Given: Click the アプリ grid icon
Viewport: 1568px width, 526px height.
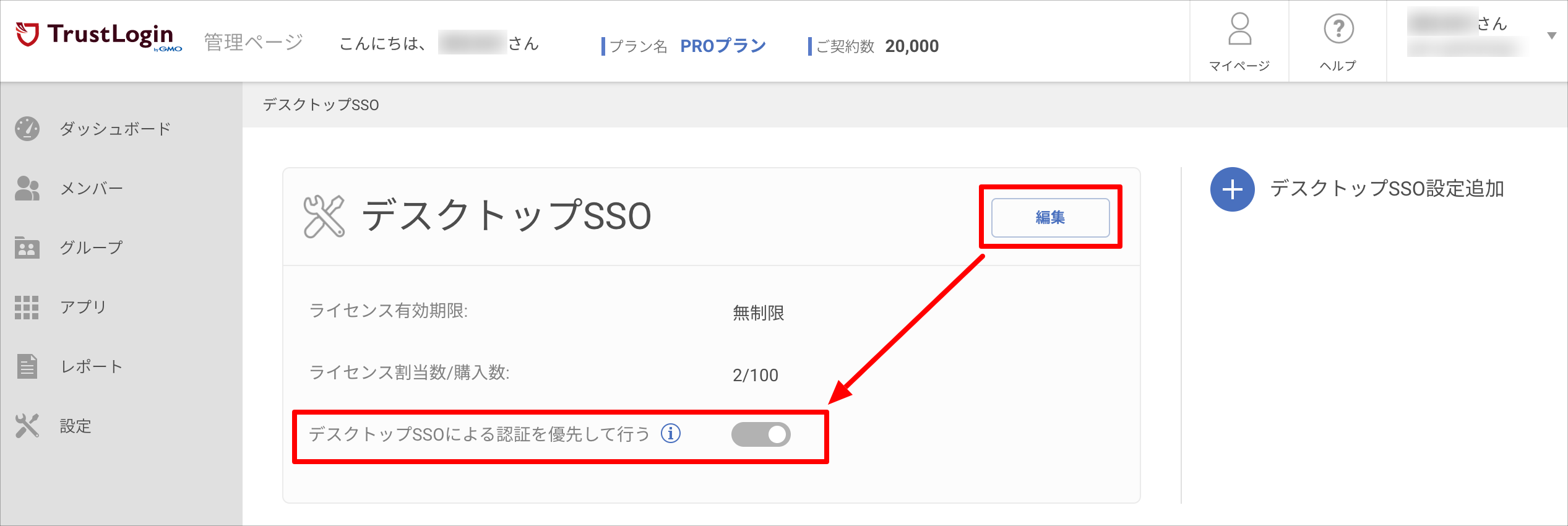Looking at the screenshot, I should point(27,307).
